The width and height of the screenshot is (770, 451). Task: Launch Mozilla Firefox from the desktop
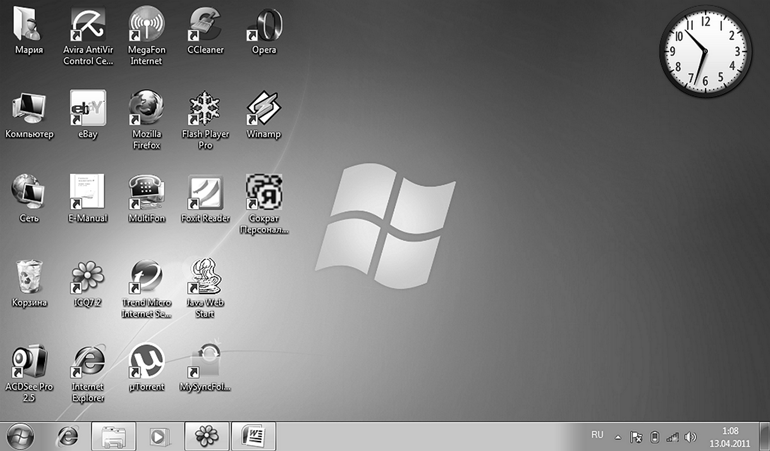pyautogui.click(x=147, y=108)
